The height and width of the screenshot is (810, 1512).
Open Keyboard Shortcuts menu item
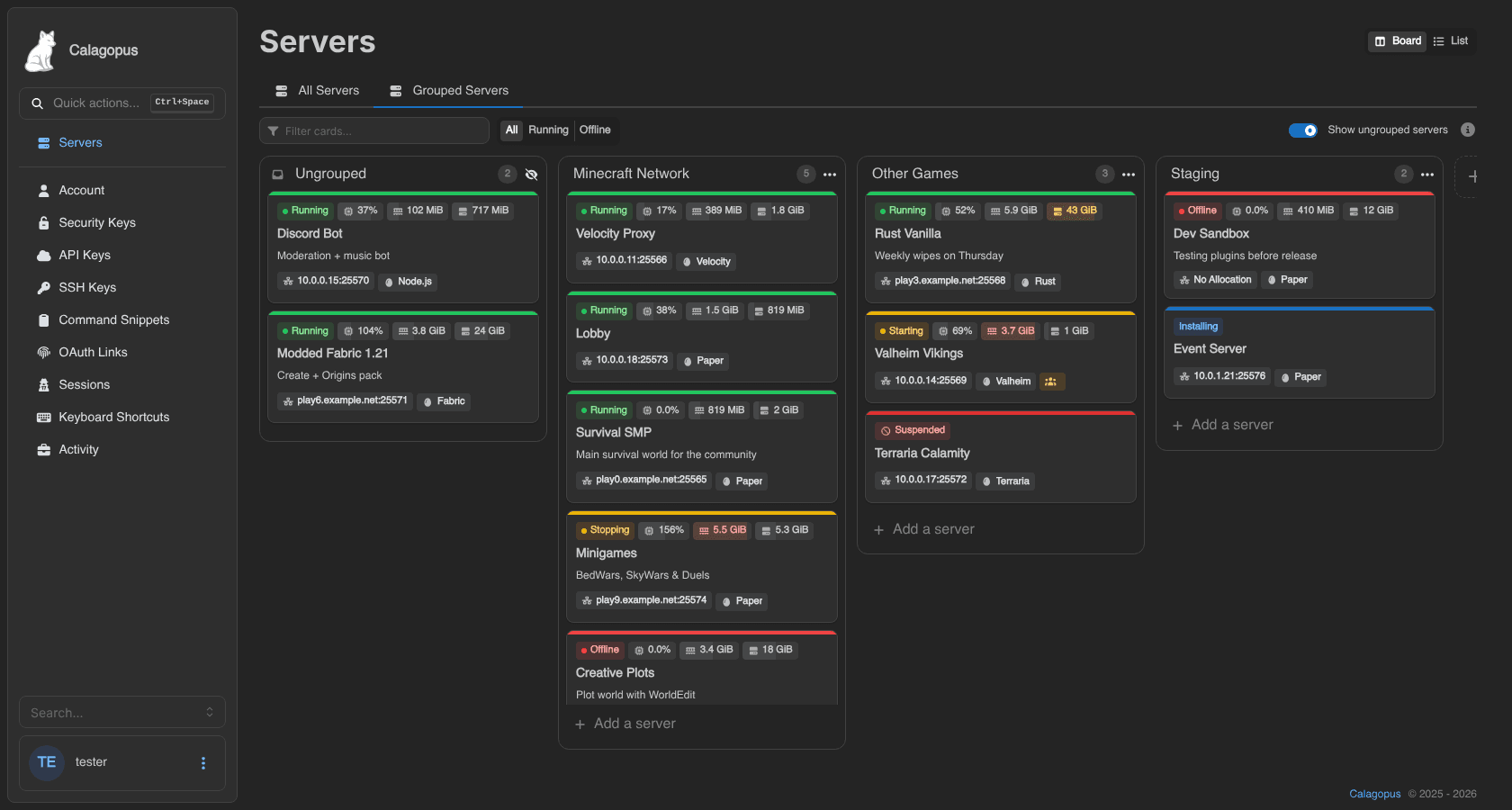122,418
